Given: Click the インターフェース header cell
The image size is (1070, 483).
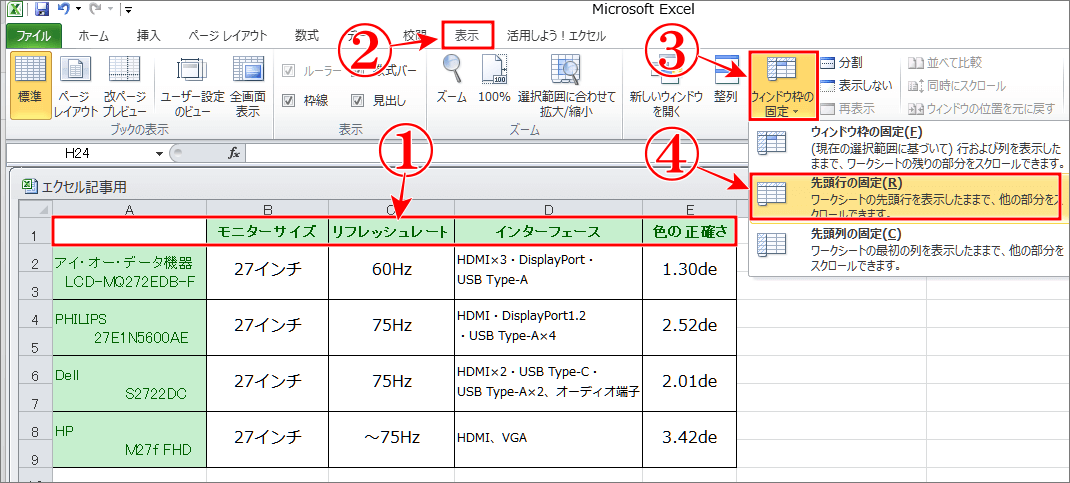Looking at the screenshot, I should click(x=548, y=232).
